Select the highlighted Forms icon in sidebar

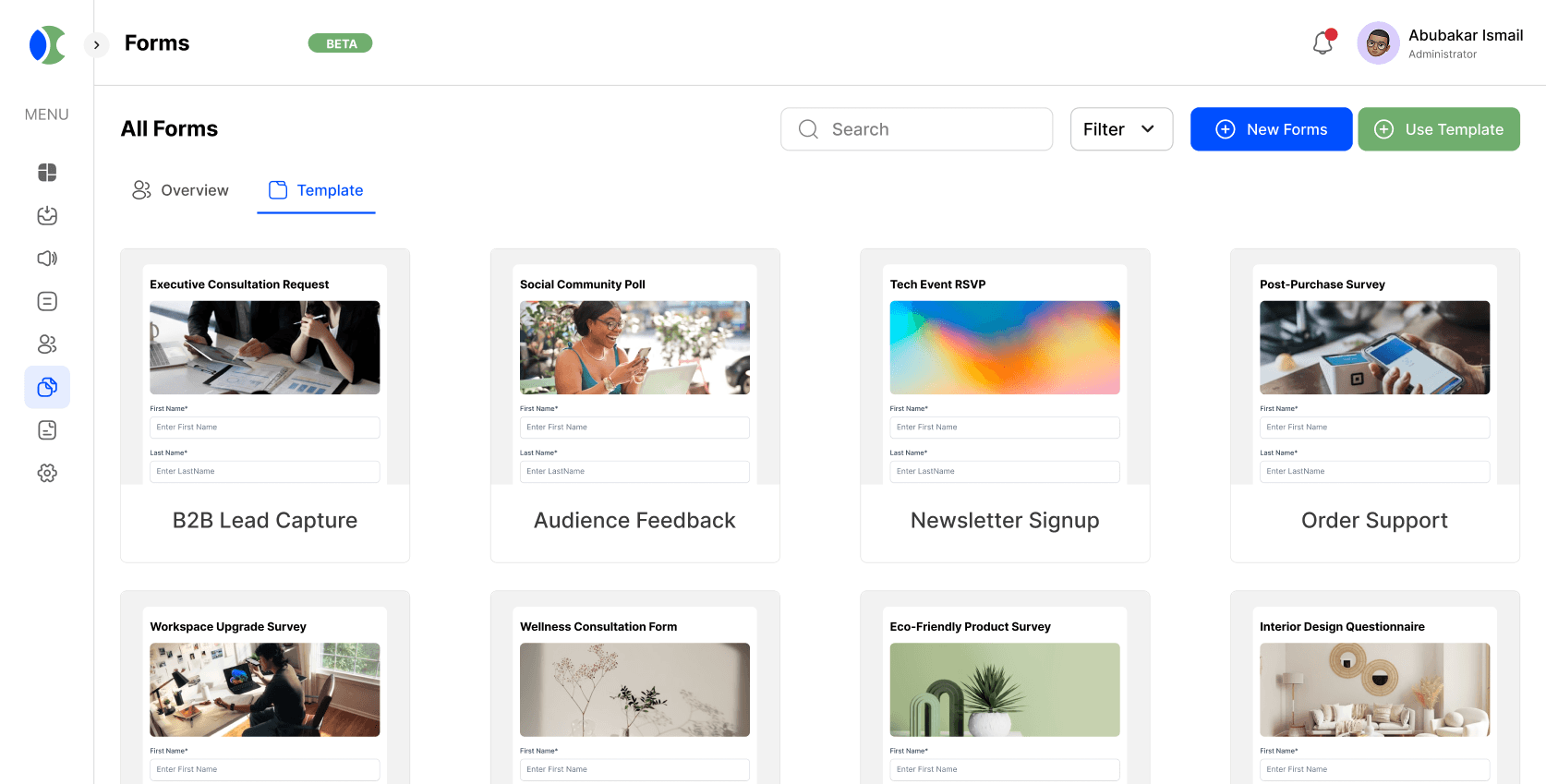(47, 387)
